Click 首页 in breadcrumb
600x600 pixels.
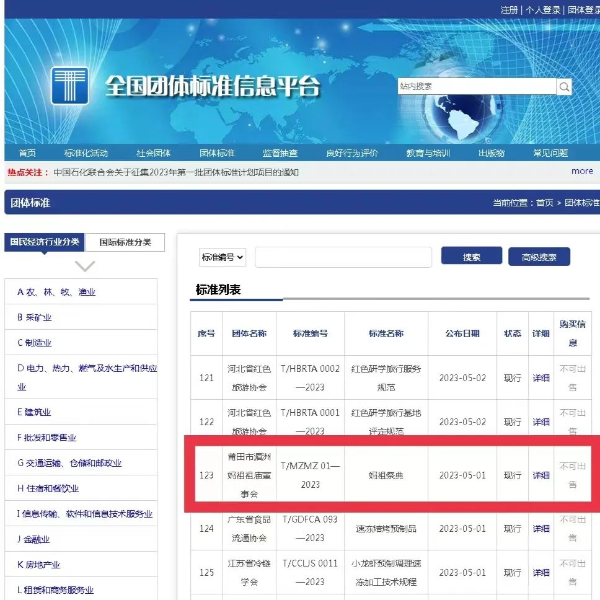(x=545, y=202)
